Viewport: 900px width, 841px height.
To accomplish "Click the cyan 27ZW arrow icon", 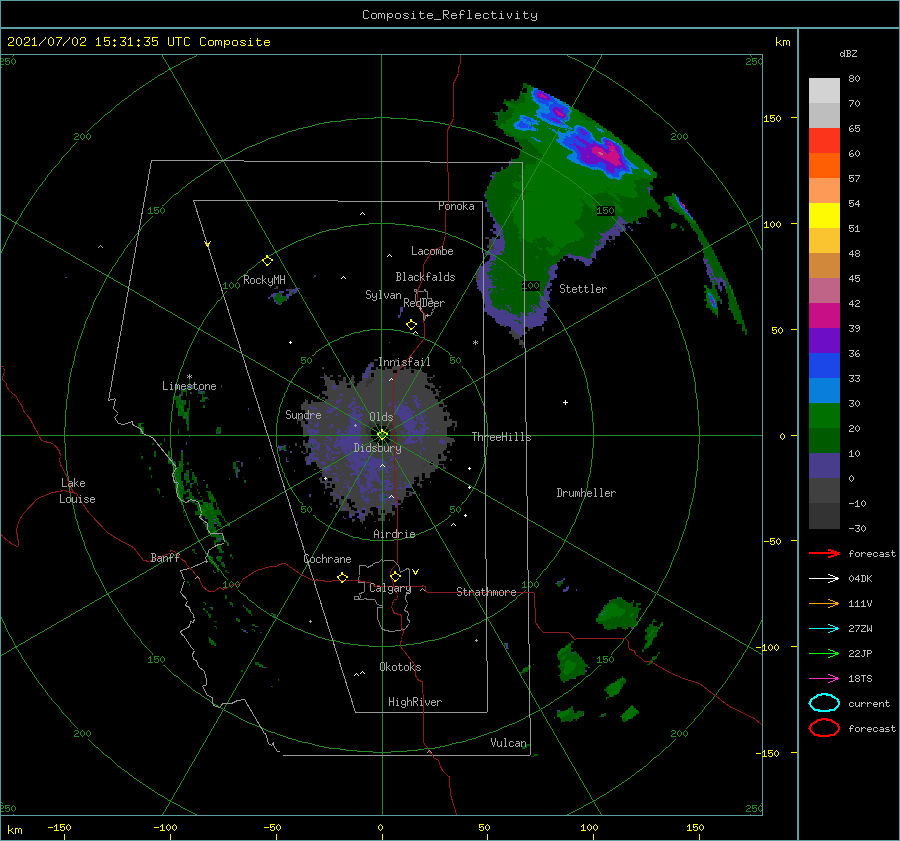I will (824, 629).
